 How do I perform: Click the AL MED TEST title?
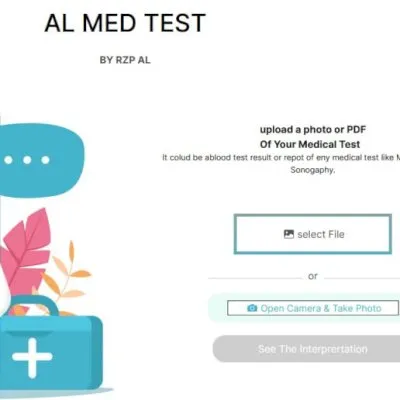125,23
